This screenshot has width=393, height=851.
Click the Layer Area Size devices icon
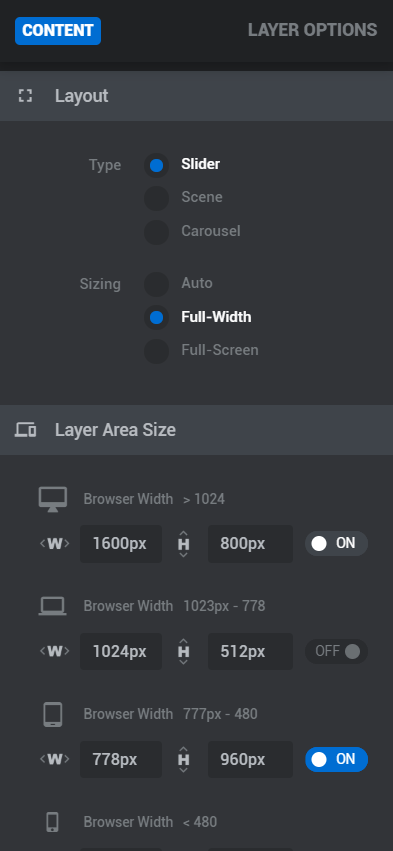25,430
